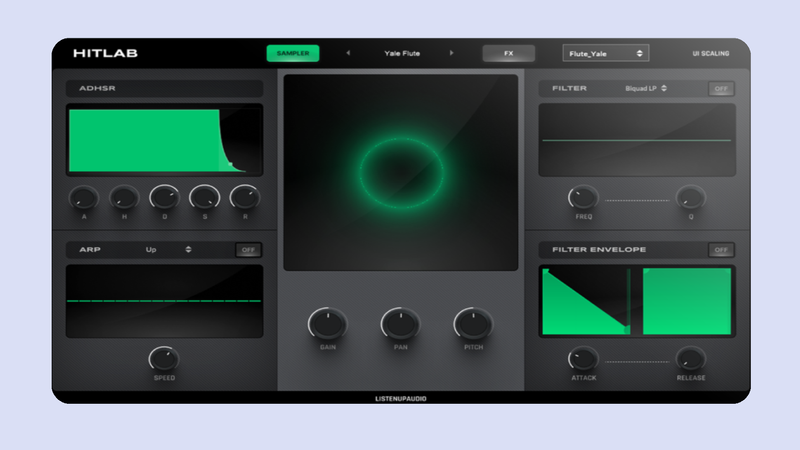Go to next instrument with right arrow
The height and width of the screenshot is (450, 800).
click(x=451, y=53)
